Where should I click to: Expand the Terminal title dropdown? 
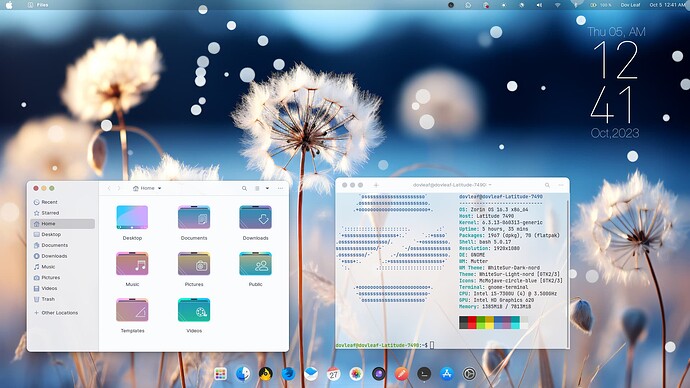click(x=490, y=185)
